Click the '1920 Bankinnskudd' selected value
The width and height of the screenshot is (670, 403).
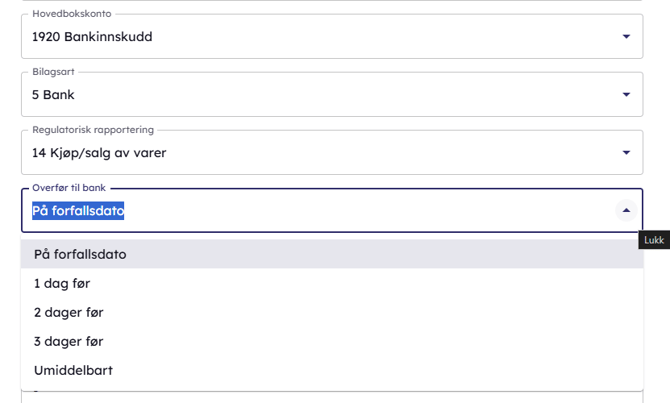tap(92, 37)
